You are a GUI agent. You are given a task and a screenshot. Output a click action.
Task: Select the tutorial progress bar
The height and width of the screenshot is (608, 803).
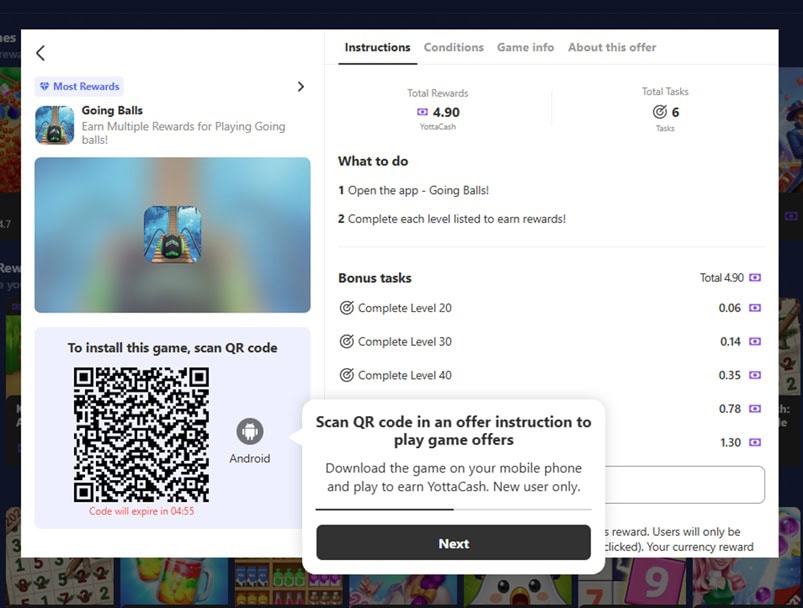pyautogui.click(x=453, y=510)
